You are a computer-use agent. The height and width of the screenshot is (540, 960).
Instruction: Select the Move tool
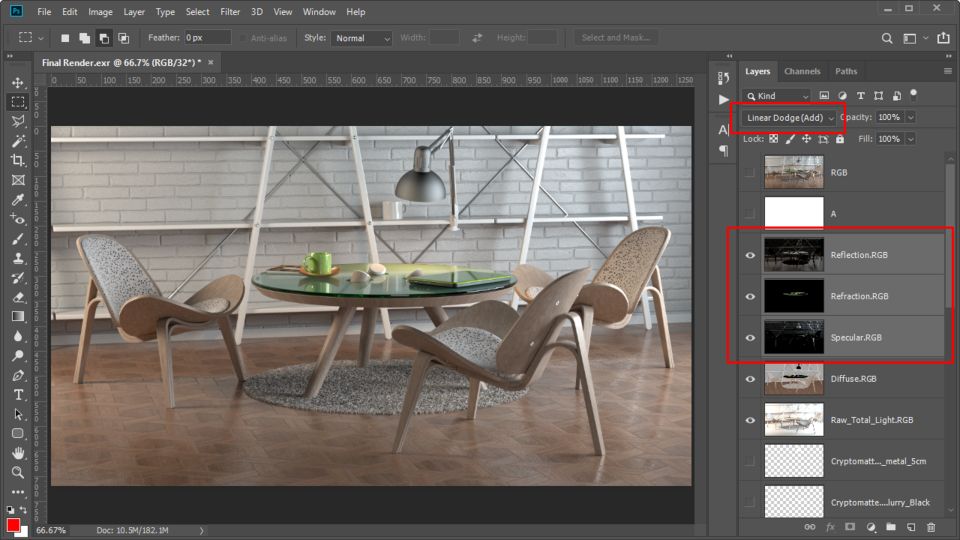(18, 82)
